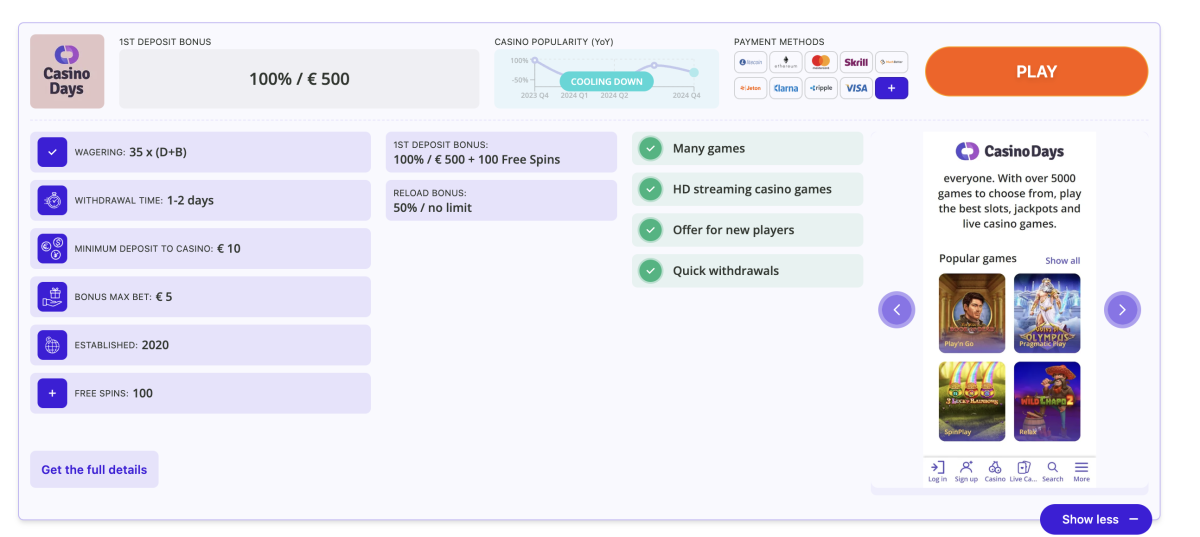Click Show all link beside Popular games
Image resolution: width=1200 pixels, height=537 pixels.
1063,260
